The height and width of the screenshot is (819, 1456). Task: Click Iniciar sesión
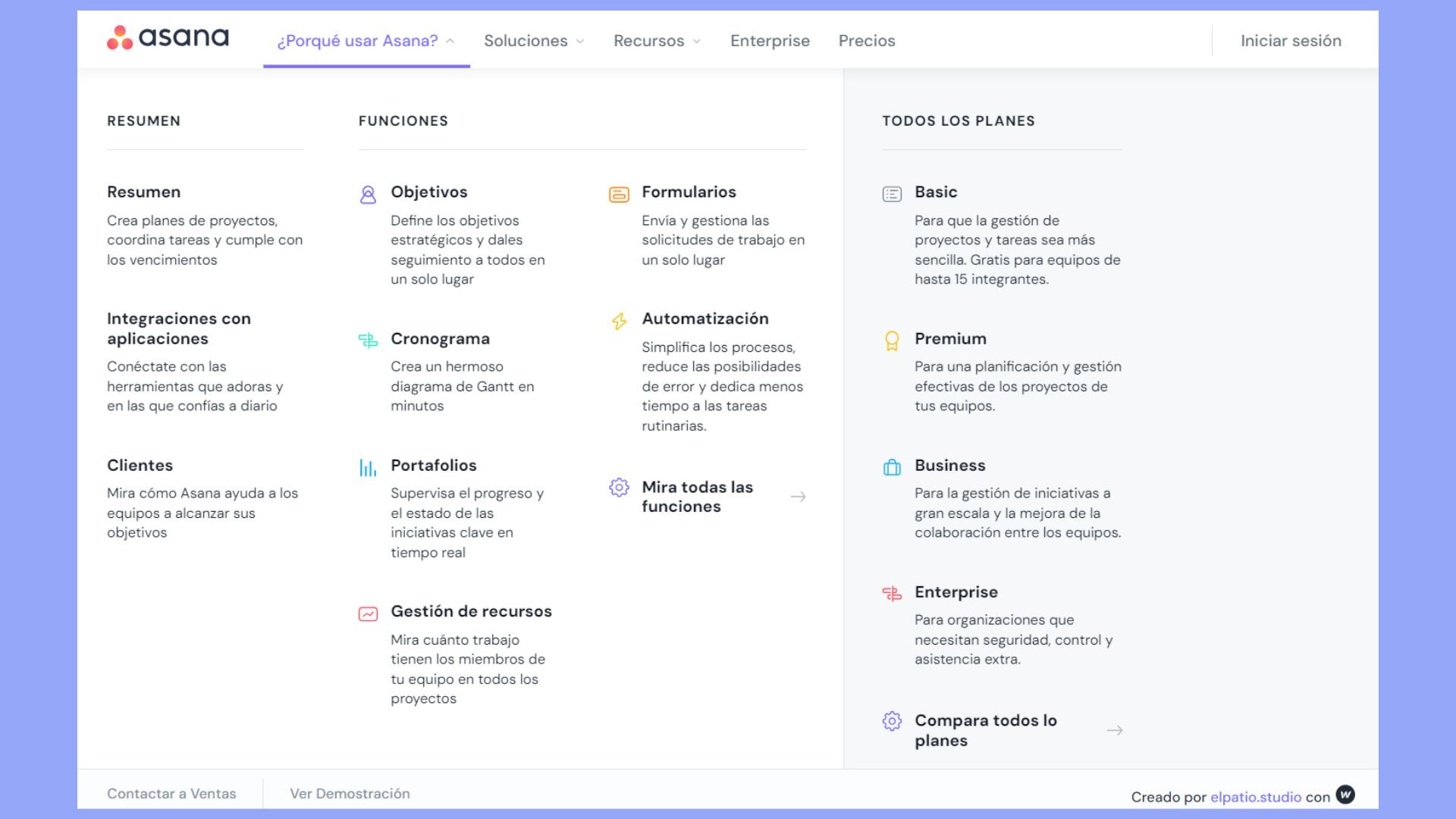pyautogui.click(x=1291, y=40)
